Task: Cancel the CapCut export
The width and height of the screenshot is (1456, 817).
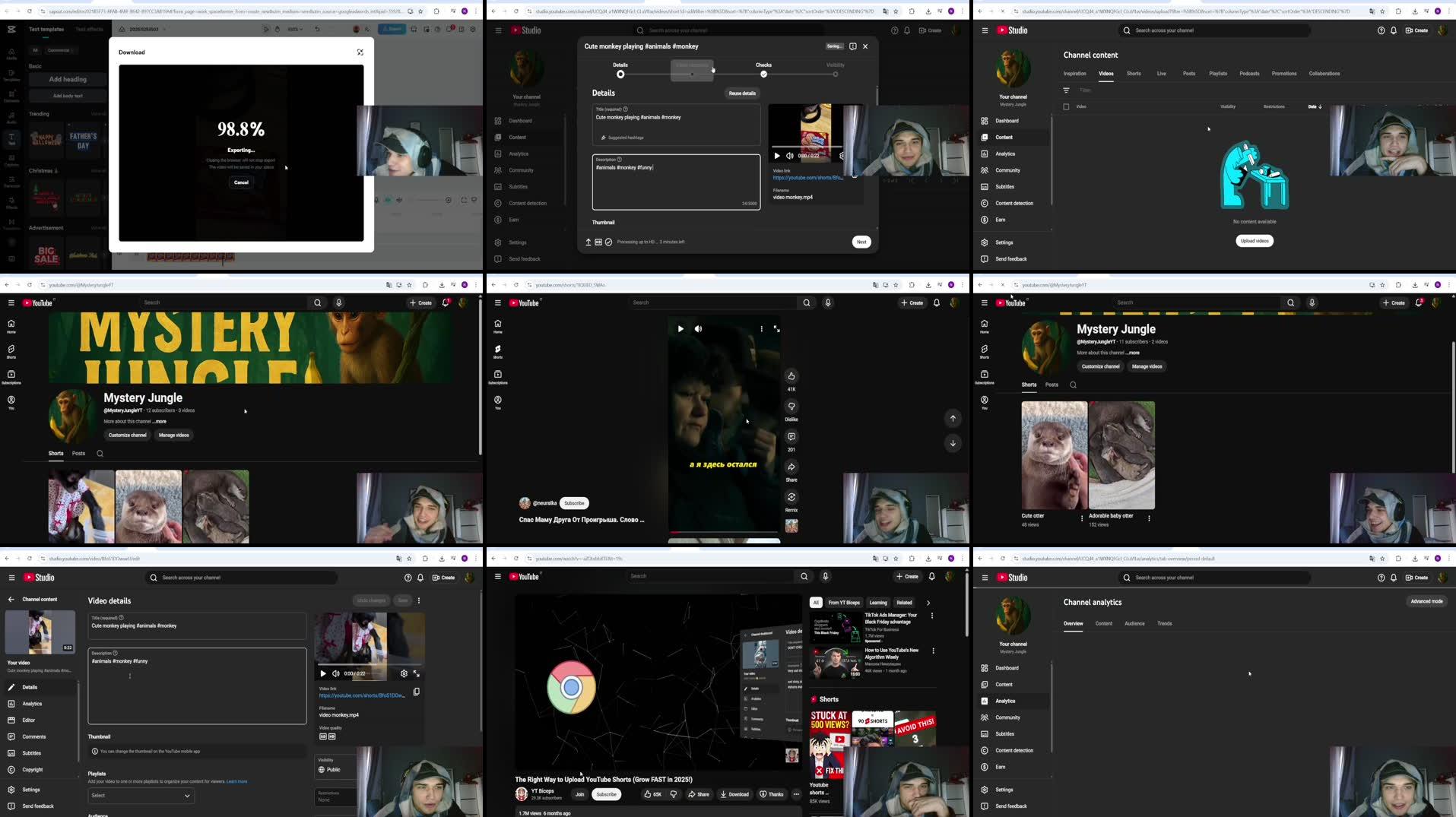Action: click(241, 182)
